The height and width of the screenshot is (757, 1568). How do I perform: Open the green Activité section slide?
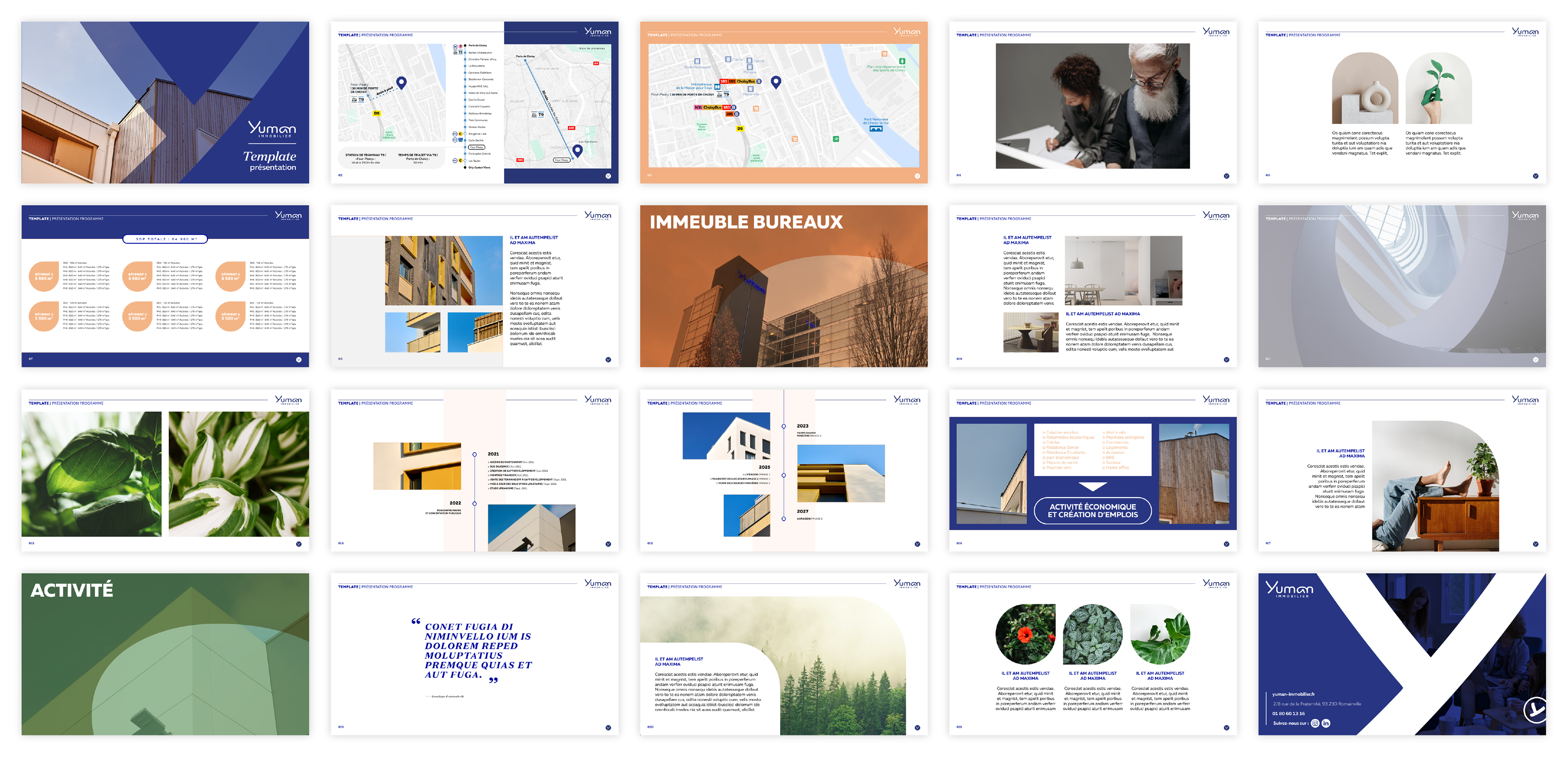click(165, 654)
